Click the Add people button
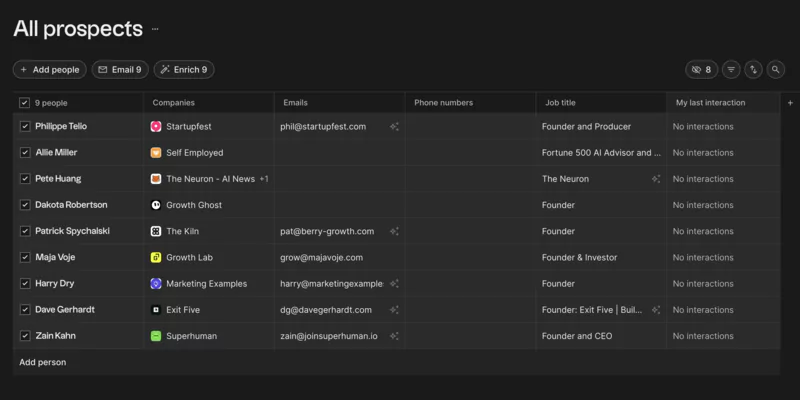800x400 pixels. point(49,69)
